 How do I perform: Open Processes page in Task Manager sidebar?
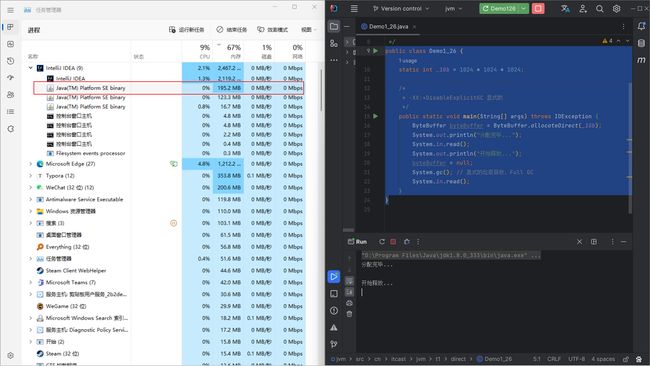tap(10, 27)
